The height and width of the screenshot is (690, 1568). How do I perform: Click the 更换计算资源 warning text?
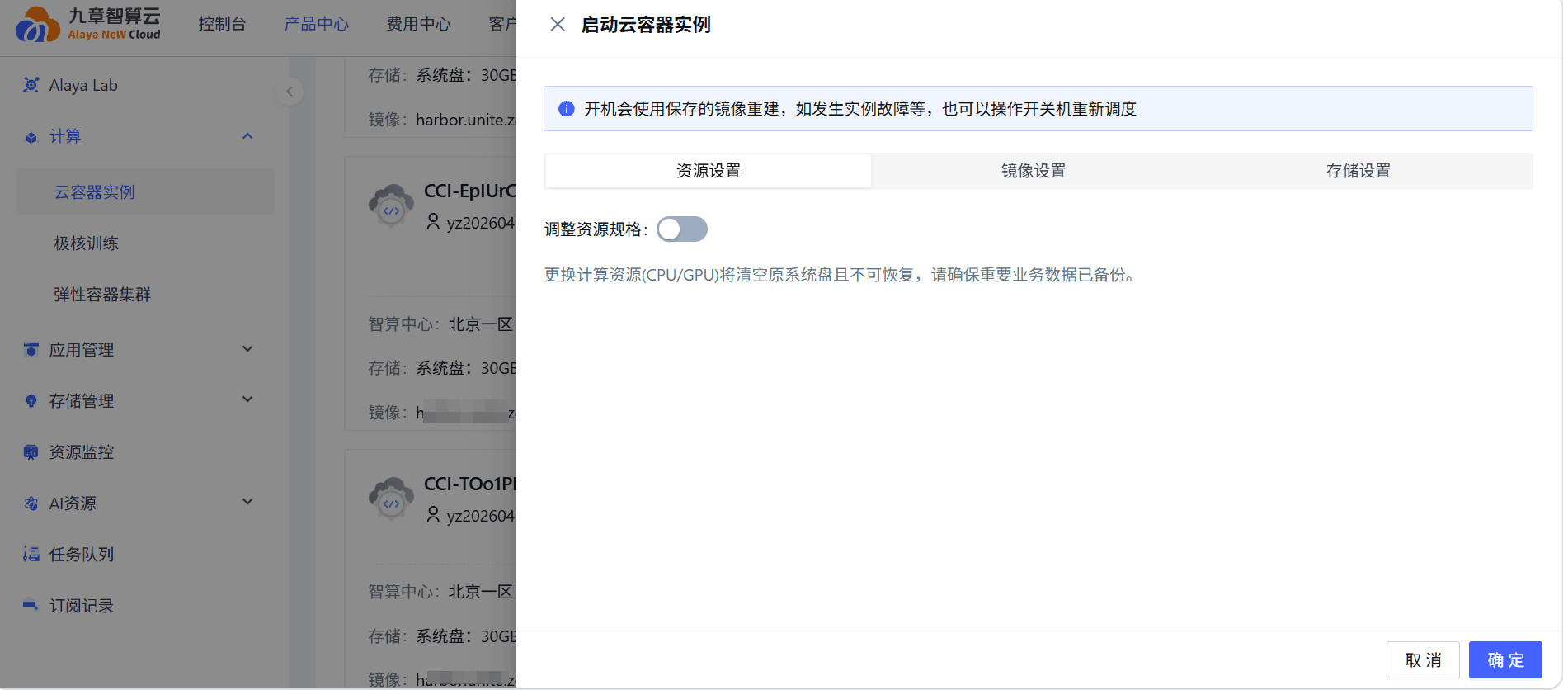[x=842, y=275]
